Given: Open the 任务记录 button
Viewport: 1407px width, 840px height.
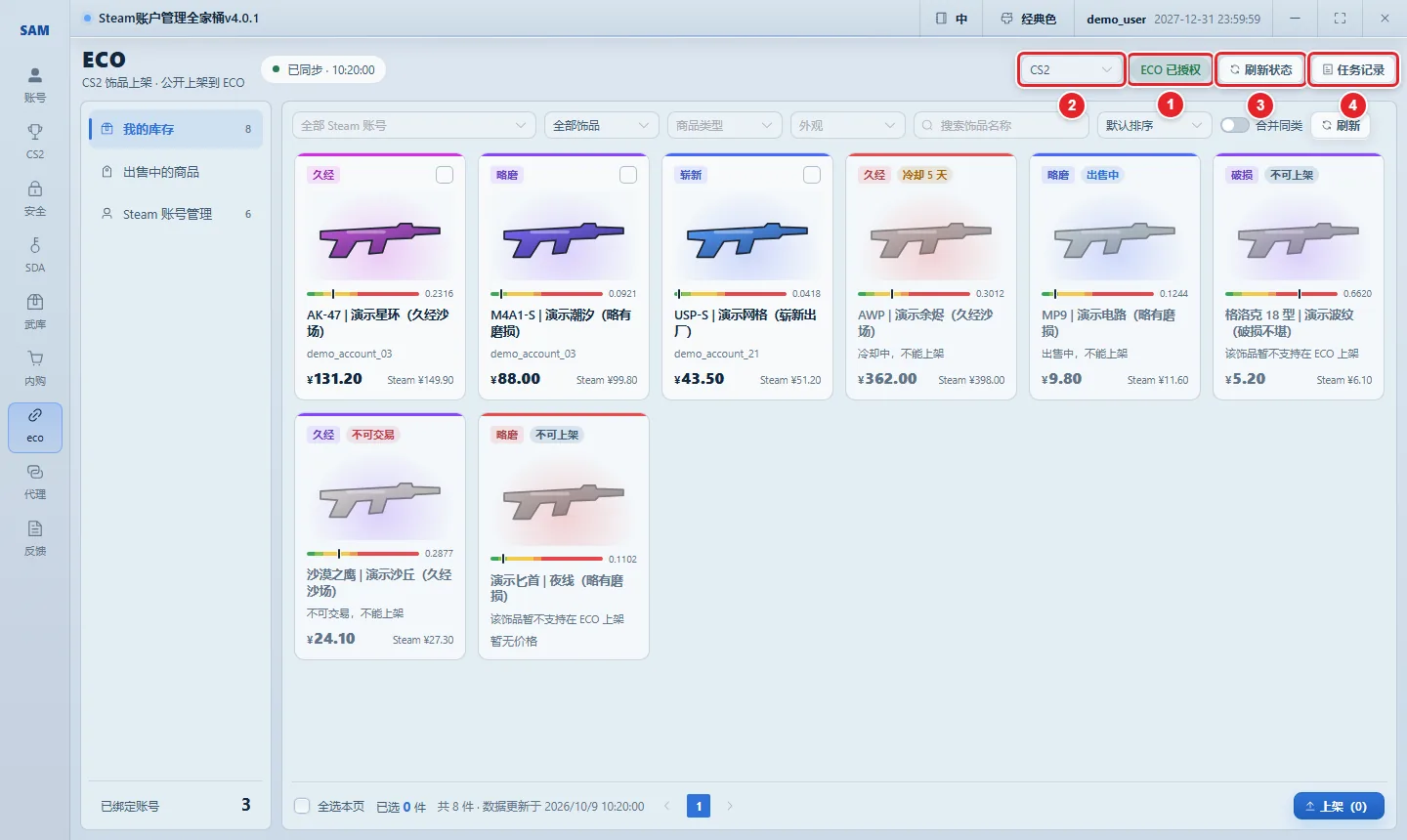Looking at the screenshot, I should [x=1353, y=70].
